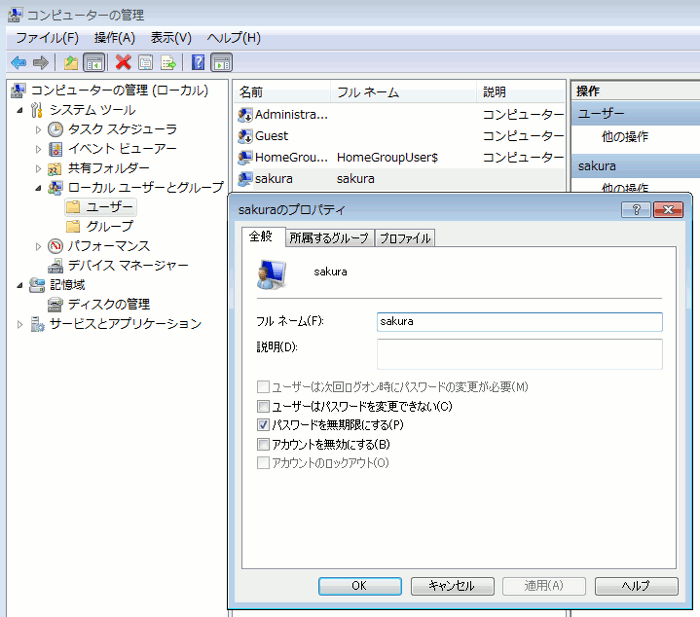The image size is (700, 617).
Task: Click the Properties toolbar icon
Action: [146, 62]
